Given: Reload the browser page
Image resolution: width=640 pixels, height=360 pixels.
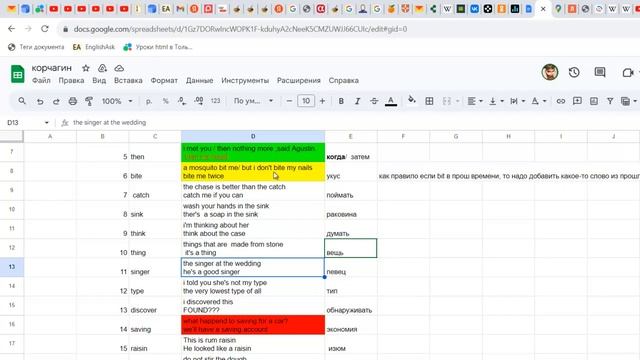Looking at the screenshot, I should click(x=45, y=29).
